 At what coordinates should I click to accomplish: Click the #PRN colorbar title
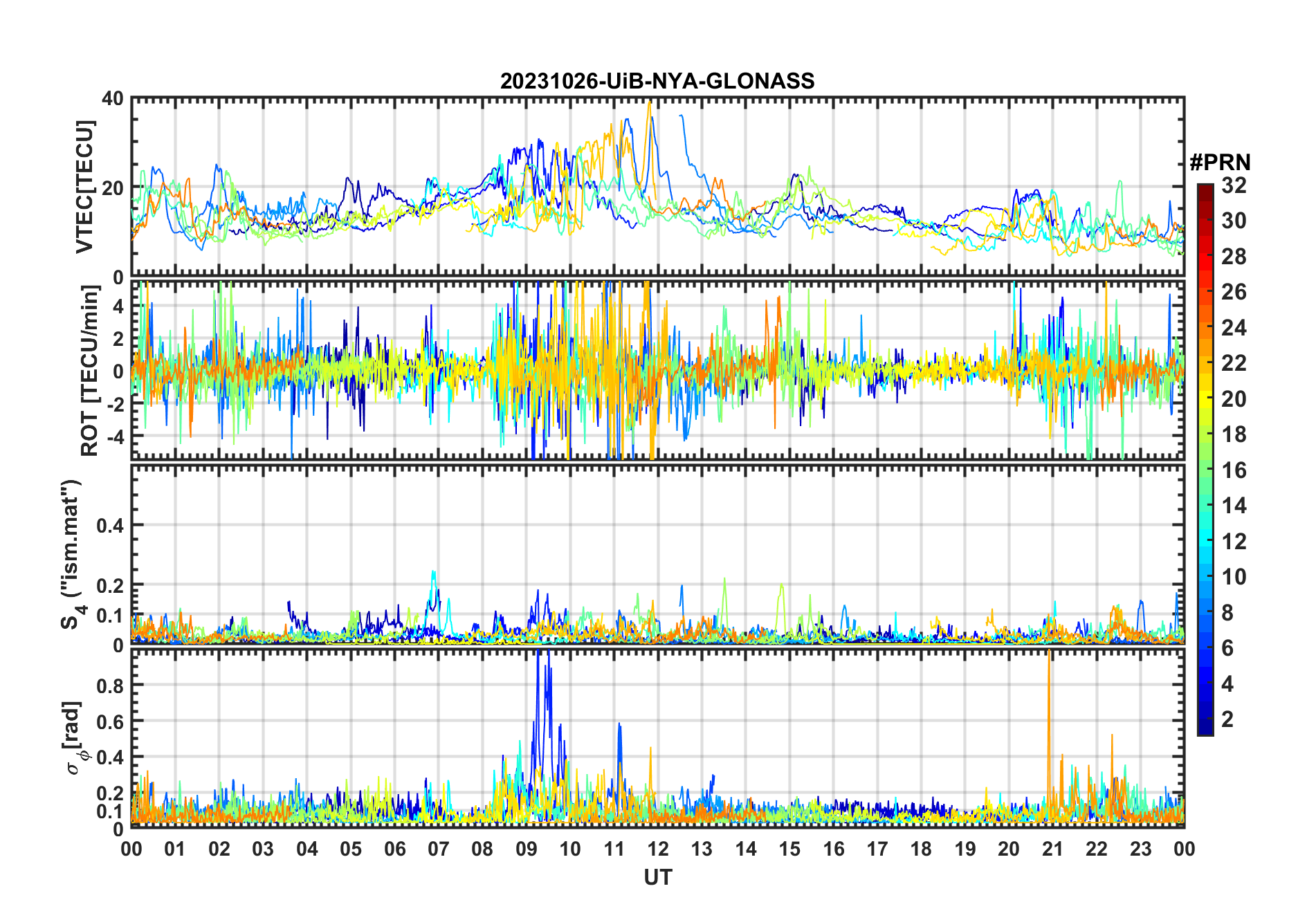(1220, 163)
